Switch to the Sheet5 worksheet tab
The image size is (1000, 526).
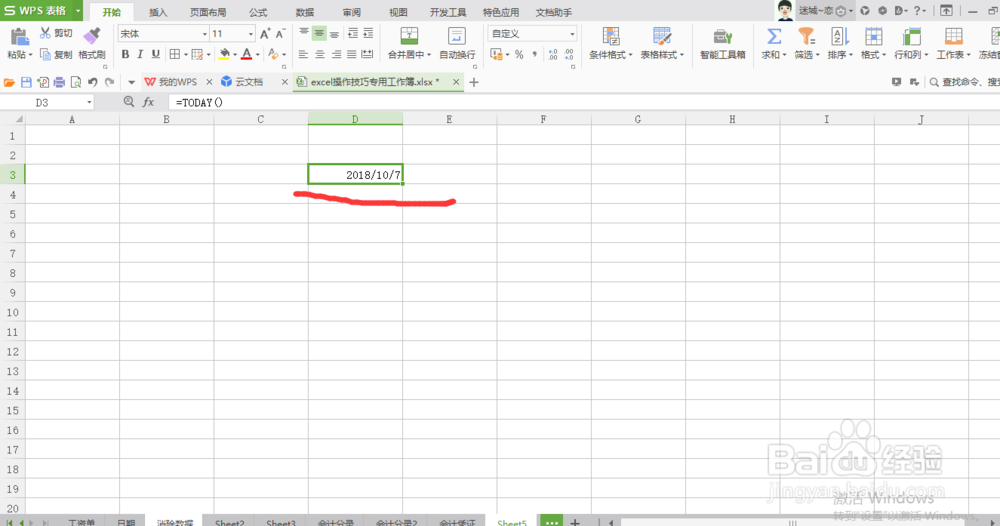[x=511, y=522]
